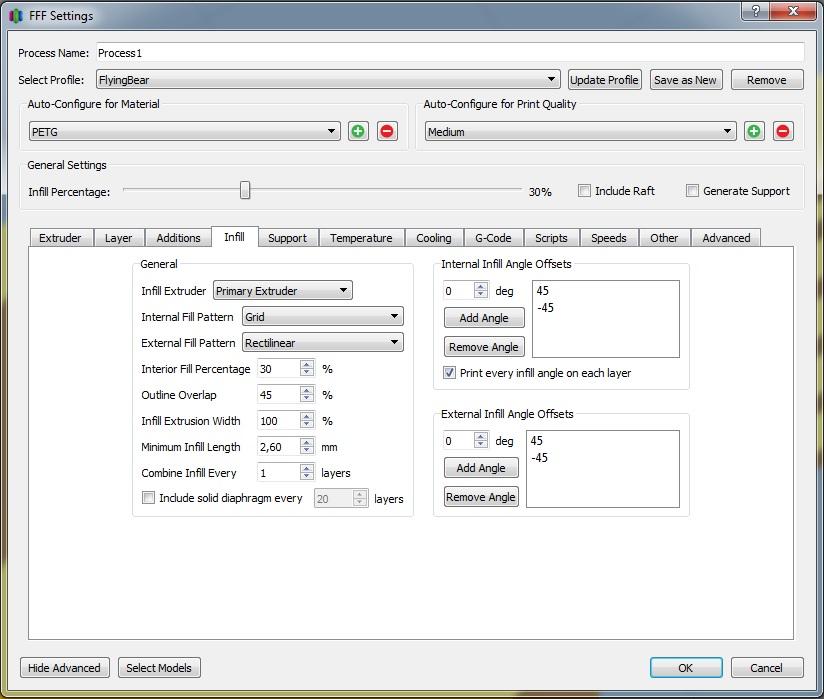Switch to the Temperature tab
The image size is (825, 699).
[x=361, y=238]
